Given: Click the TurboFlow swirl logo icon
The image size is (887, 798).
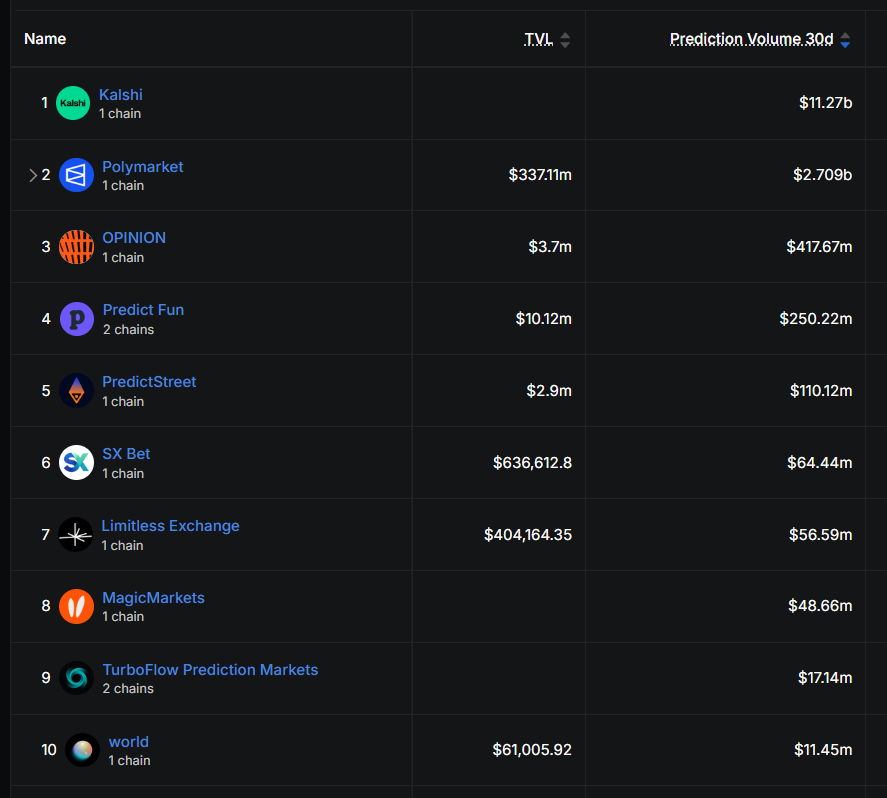Looking at the screenshot, I should tap(76, 678).
